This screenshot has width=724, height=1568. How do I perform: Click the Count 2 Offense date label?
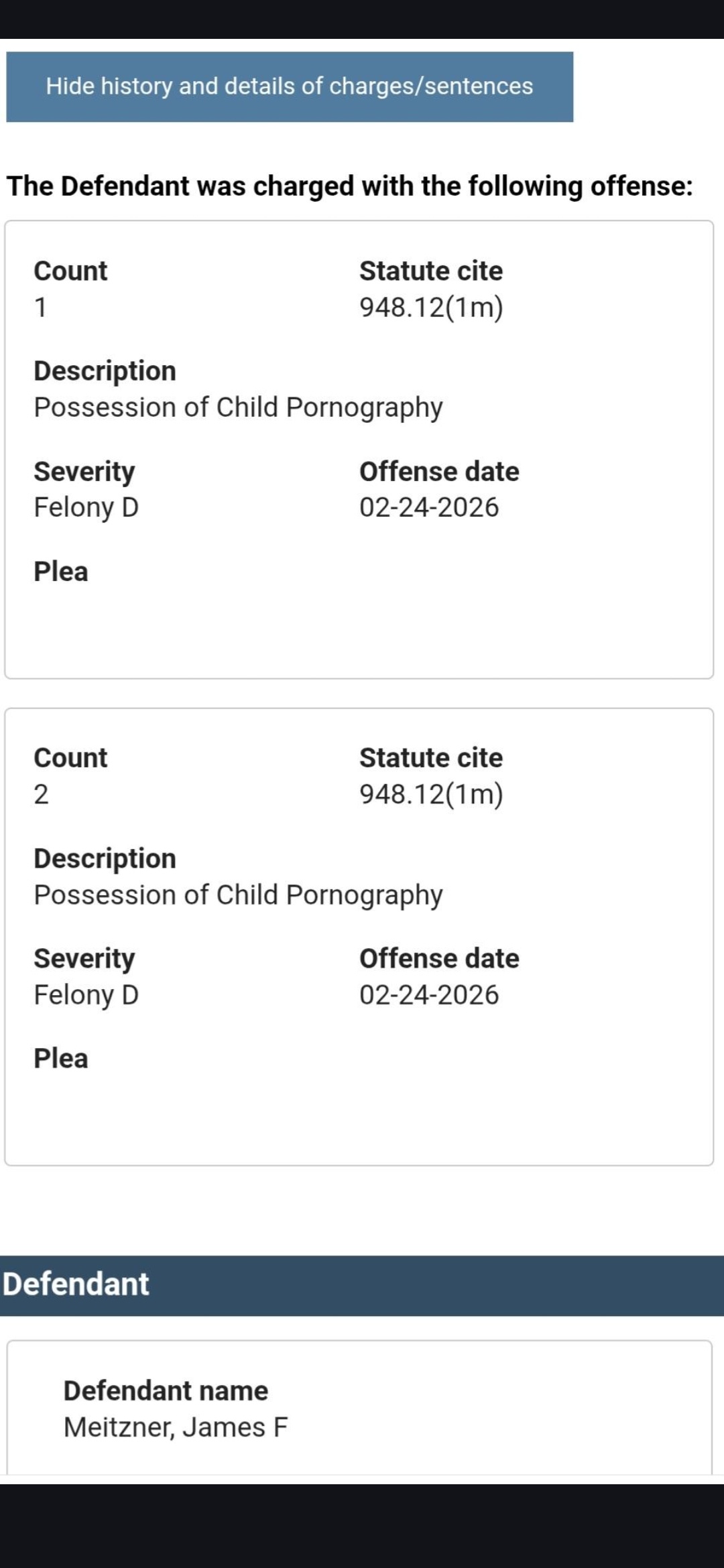tap(439, 958)
